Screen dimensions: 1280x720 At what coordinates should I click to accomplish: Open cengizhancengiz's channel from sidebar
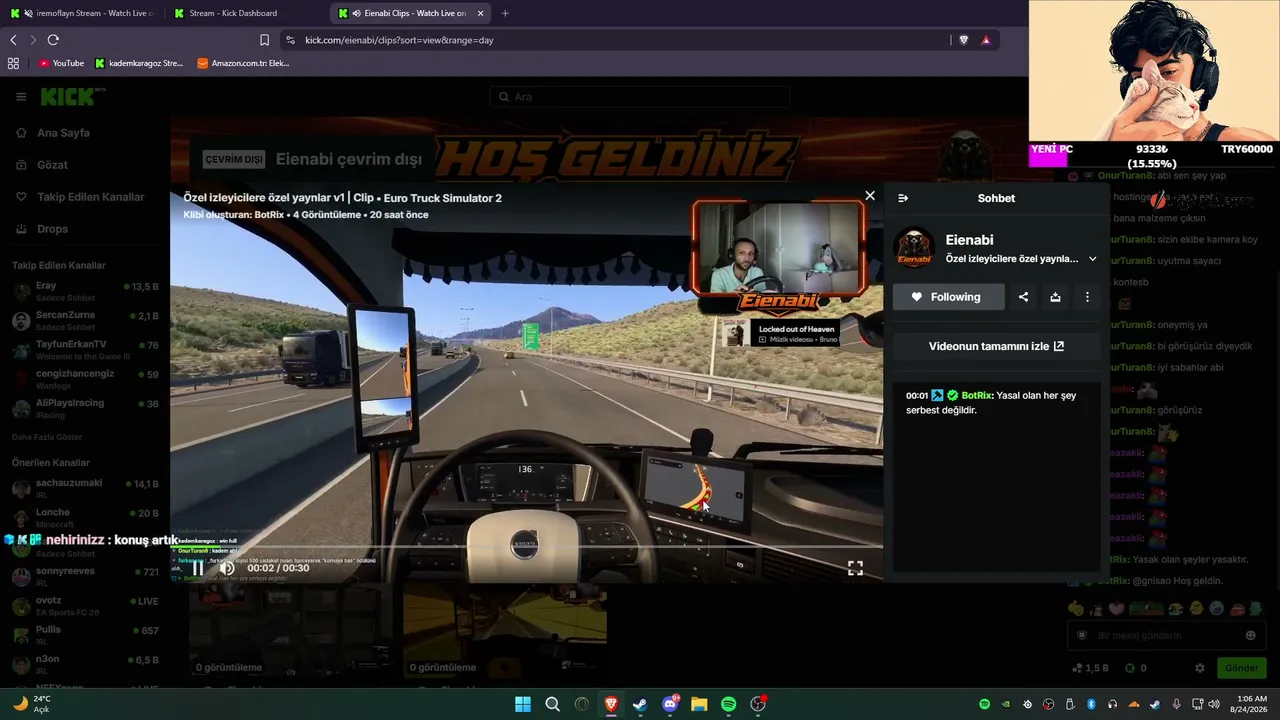click(85, 379)
